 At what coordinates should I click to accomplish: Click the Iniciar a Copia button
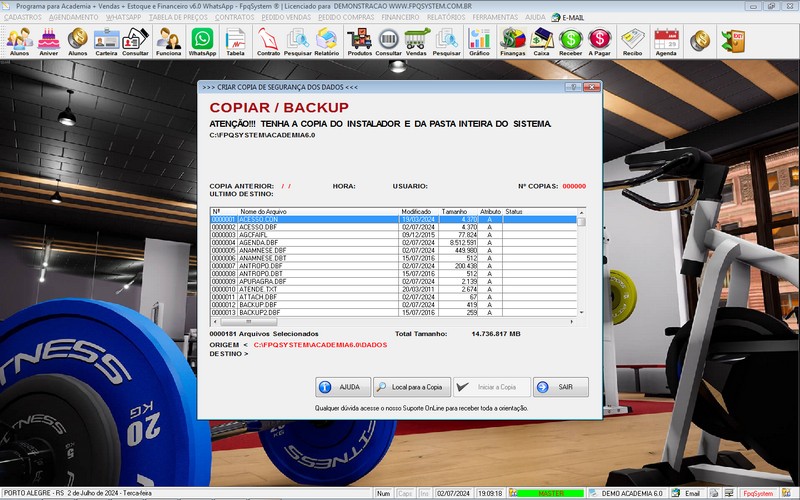point(492,387)
